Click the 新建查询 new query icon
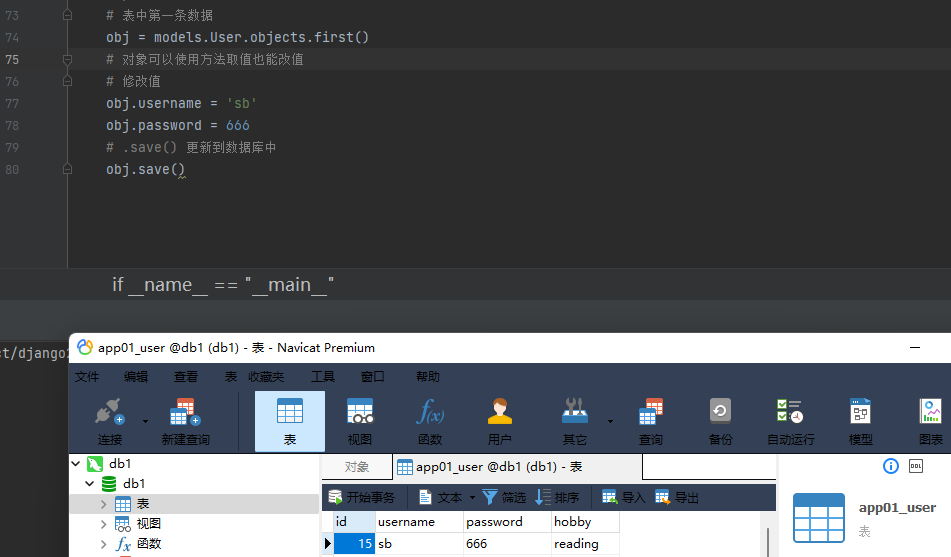 pos(186,421)
